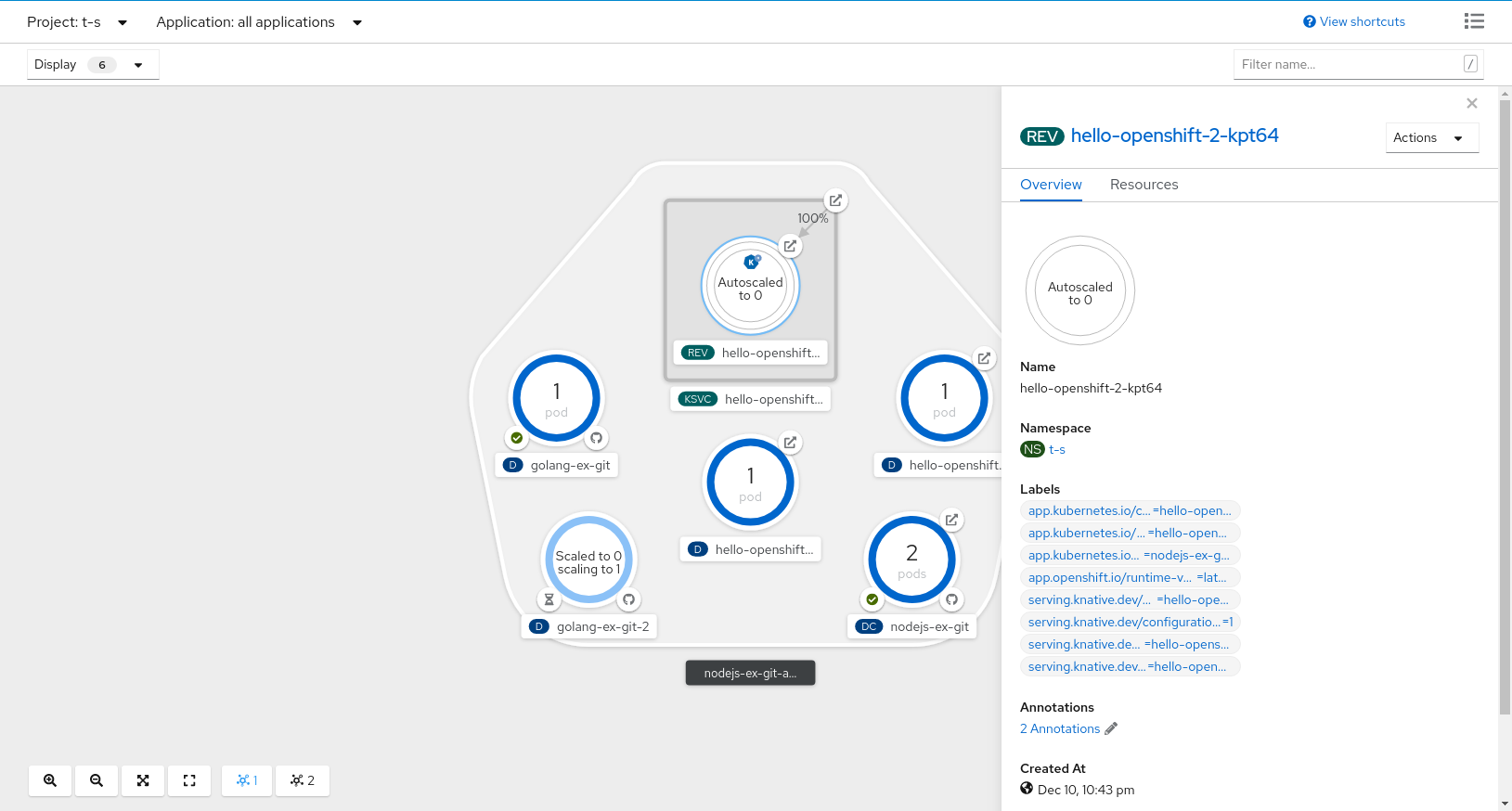Viewport: 1512px width, 811px height.
Task: Open the Project t-s dropdown
Action: point(77,22)
